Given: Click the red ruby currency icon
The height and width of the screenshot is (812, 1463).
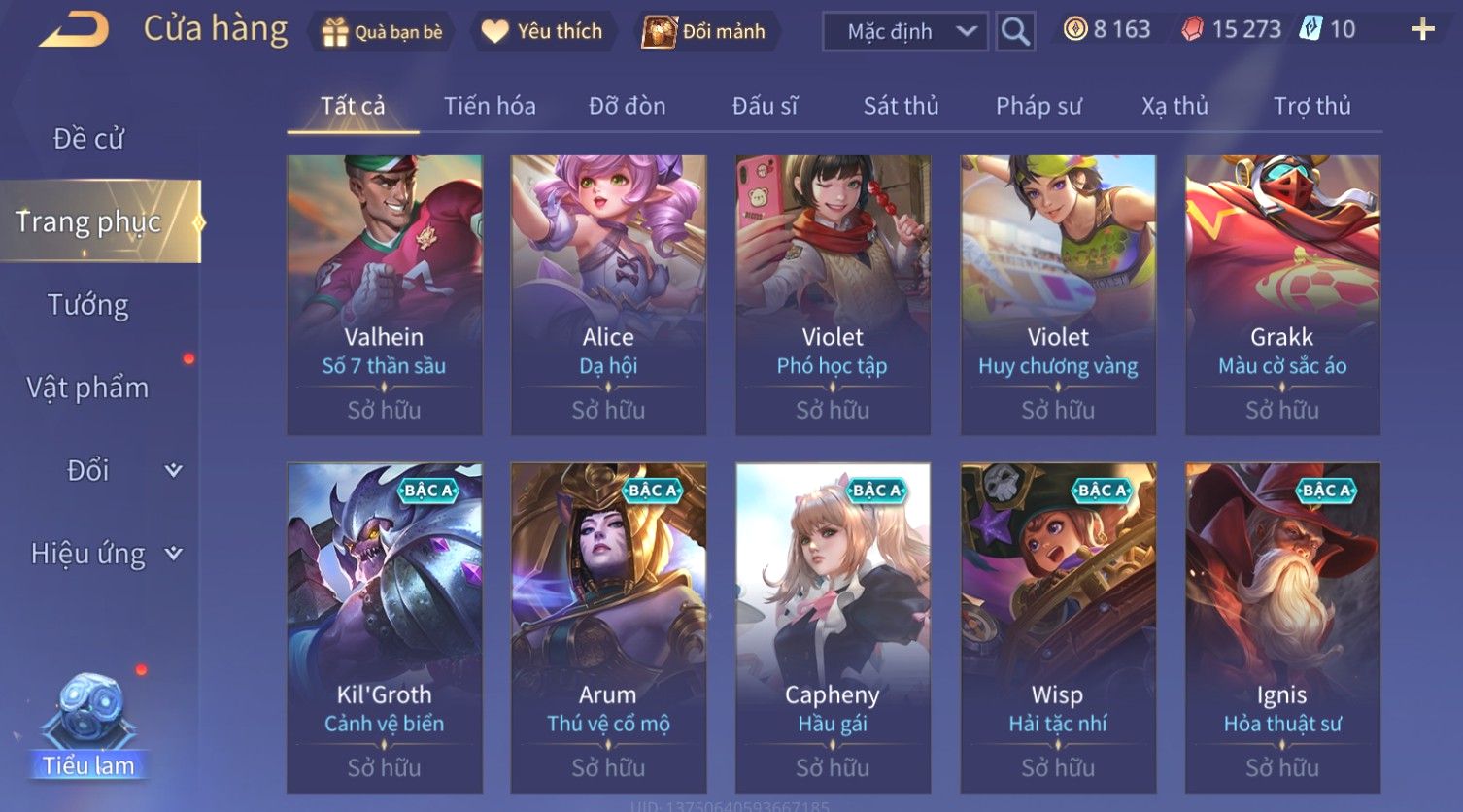Looking at the screenshot, I should coord(1192,29).
